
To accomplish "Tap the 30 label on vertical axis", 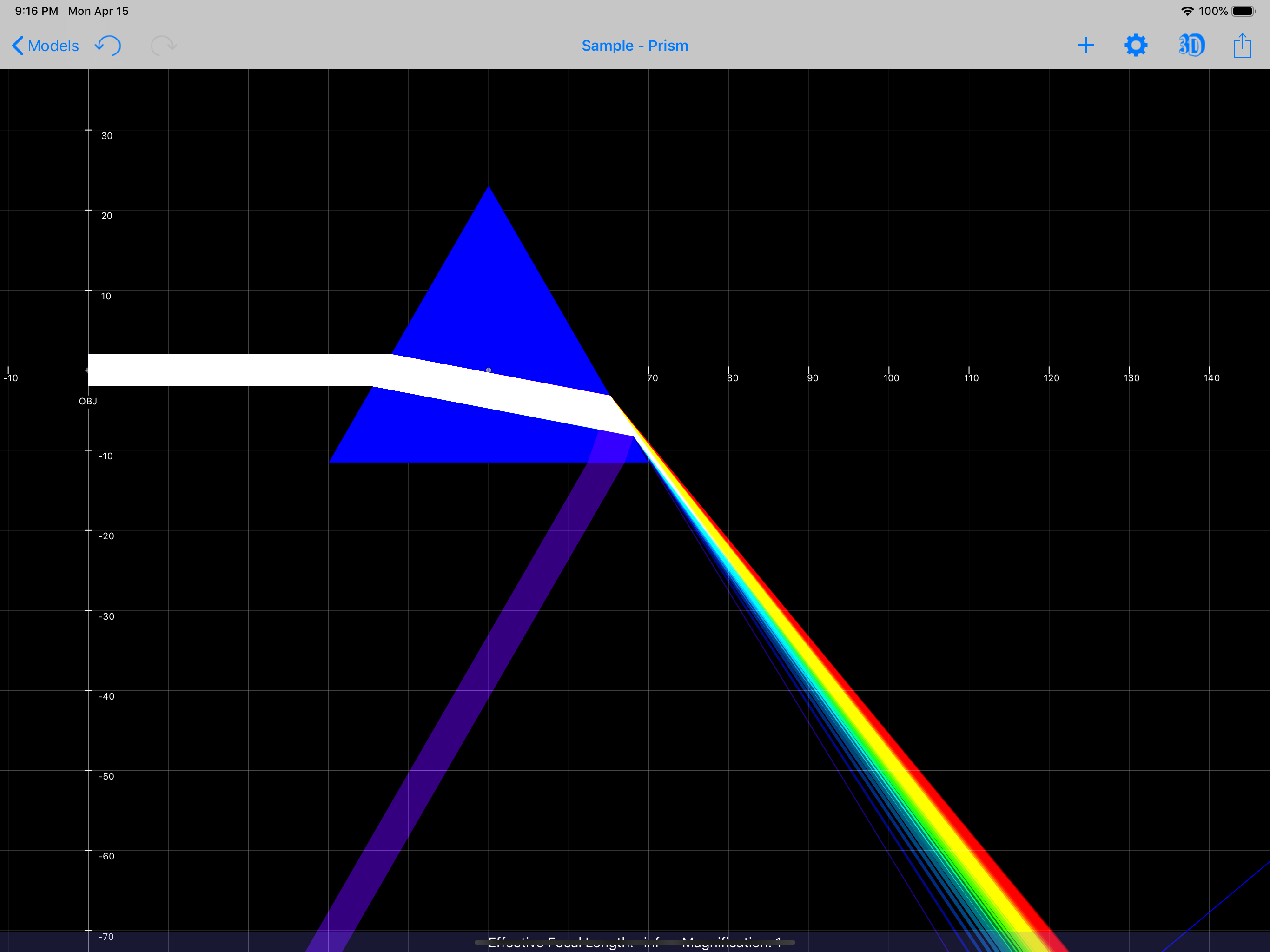I will click(x=107, y=136).
